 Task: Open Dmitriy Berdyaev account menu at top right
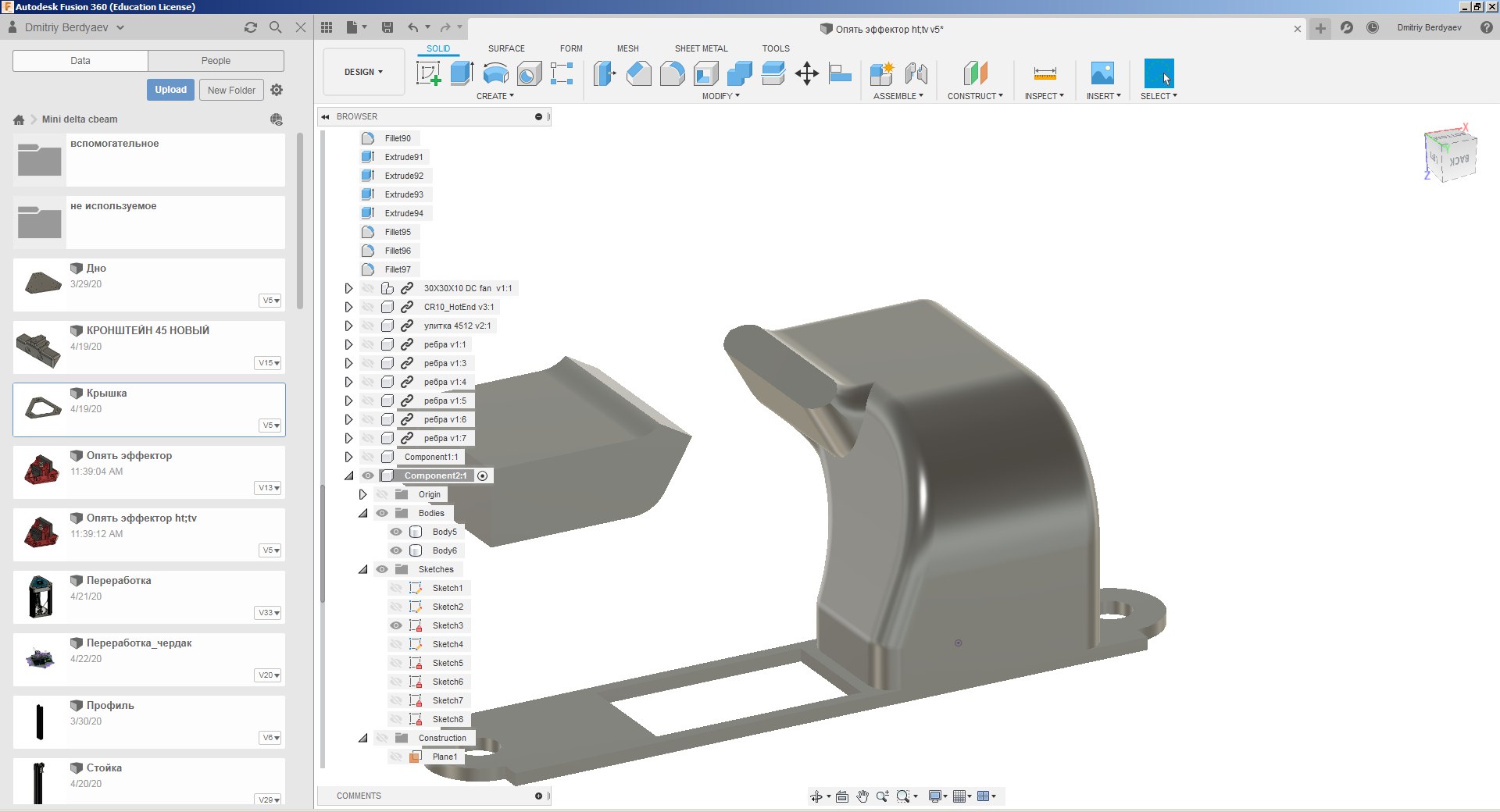tap(1429, 27)
